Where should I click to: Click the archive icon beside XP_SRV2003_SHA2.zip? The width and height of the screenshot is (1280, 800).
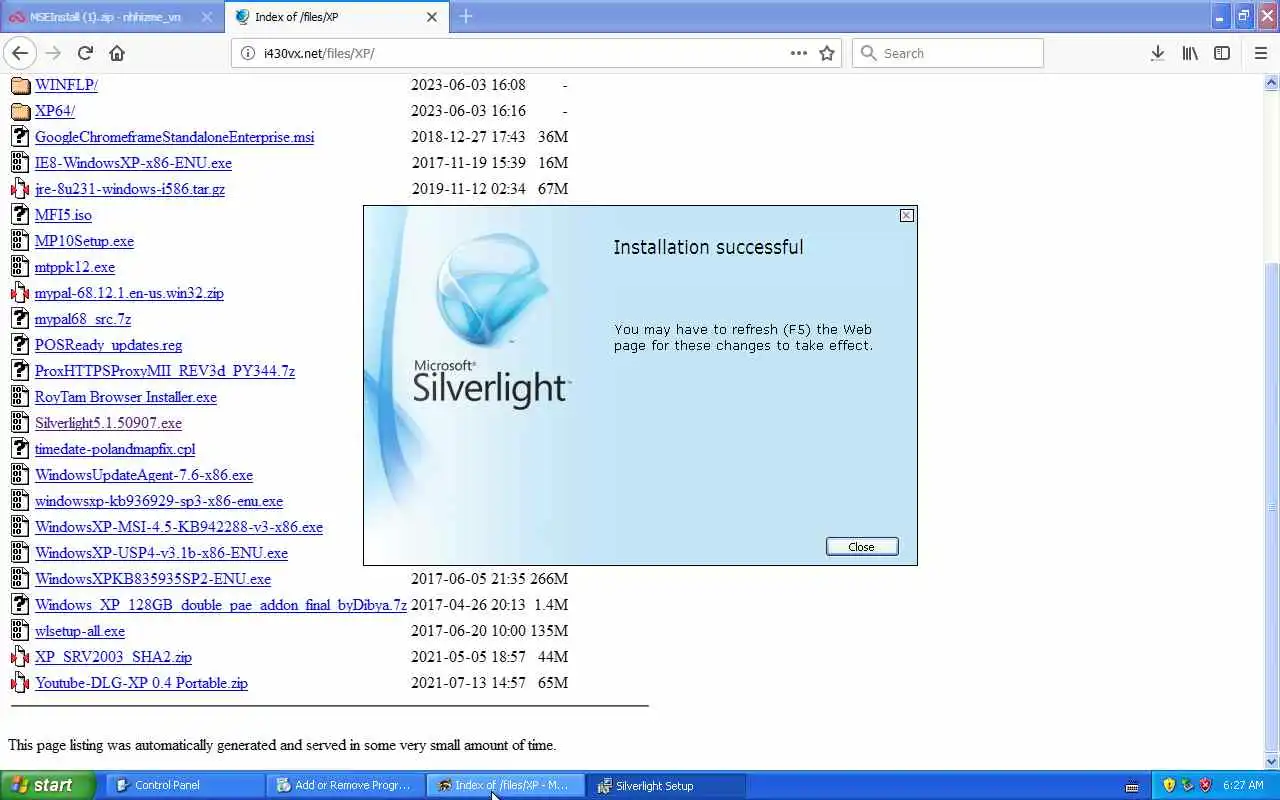pos(20,657)
